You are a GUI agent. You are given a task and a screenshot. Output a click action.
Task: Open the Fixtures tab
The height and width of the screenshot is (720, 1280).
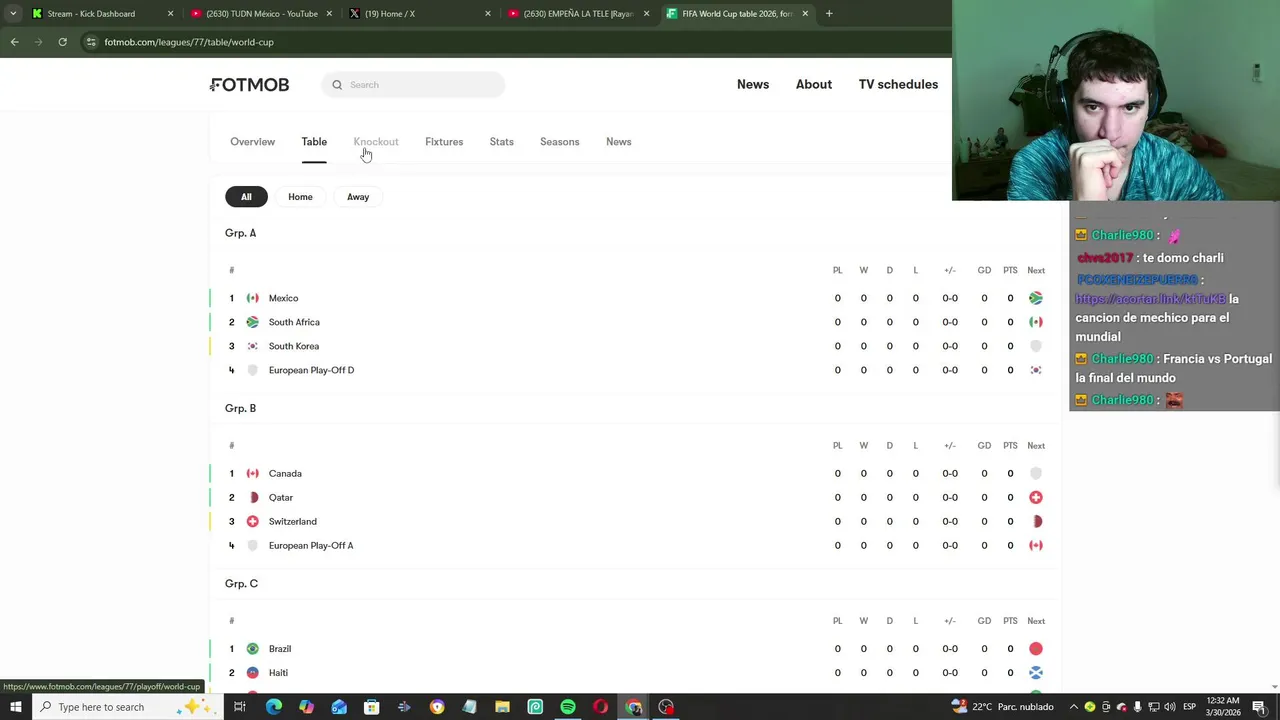click(444, 142)
